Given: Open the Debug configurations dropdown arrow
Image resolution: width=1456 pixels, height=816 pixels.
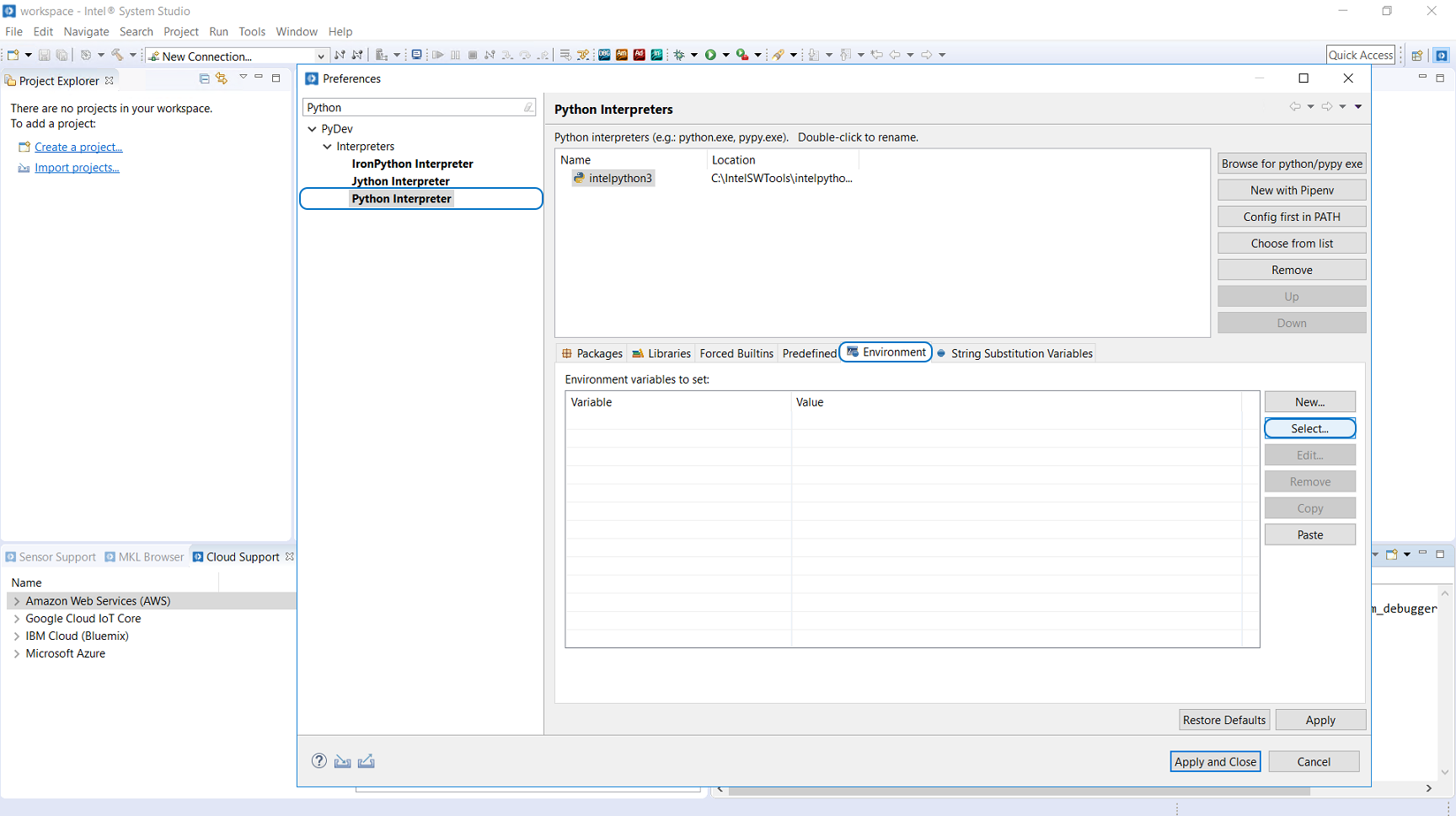Looking at the screenshot, I should 694,55.
